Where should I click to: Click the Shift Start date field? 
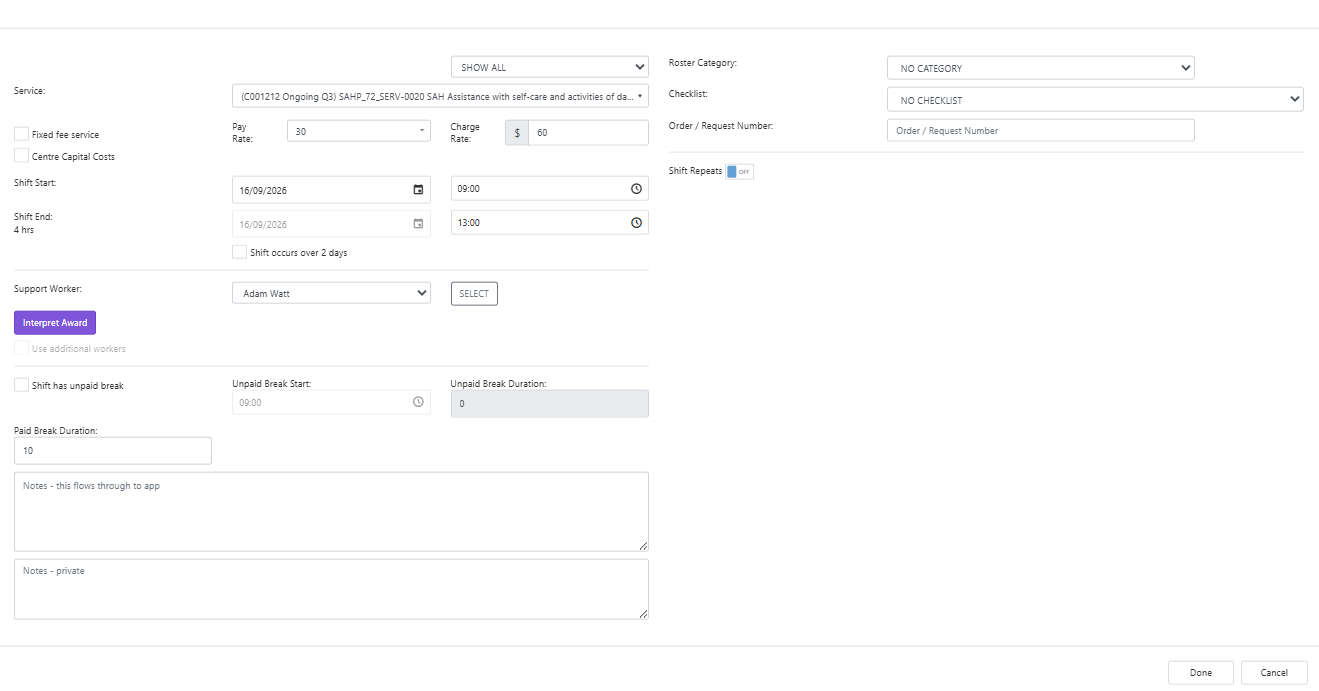click(331, 190)
